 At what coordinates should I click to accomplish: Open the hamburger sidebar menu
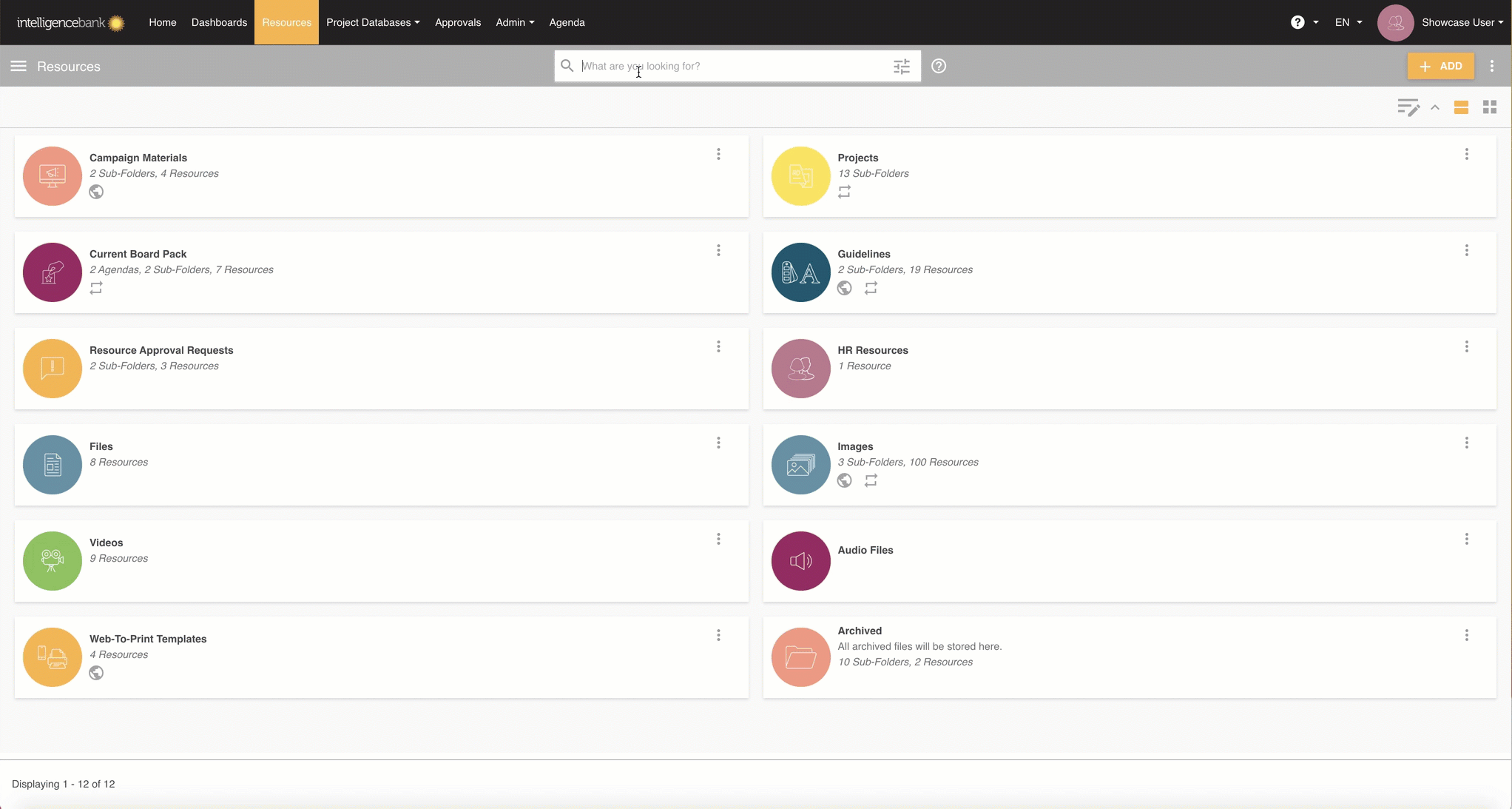coord(18,66)
